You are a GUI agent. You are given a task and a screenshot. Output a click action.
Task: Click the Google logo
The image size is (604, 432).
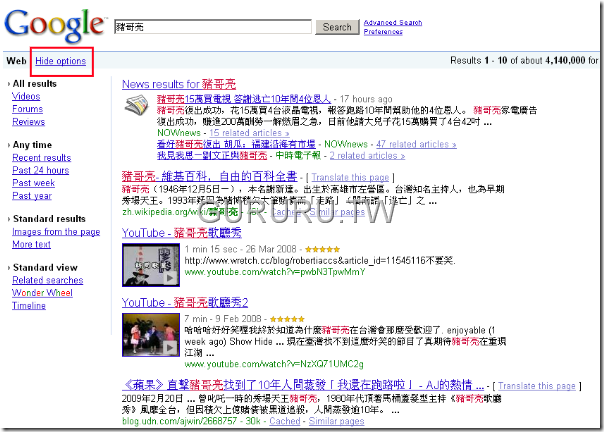(x=54, y=25)
